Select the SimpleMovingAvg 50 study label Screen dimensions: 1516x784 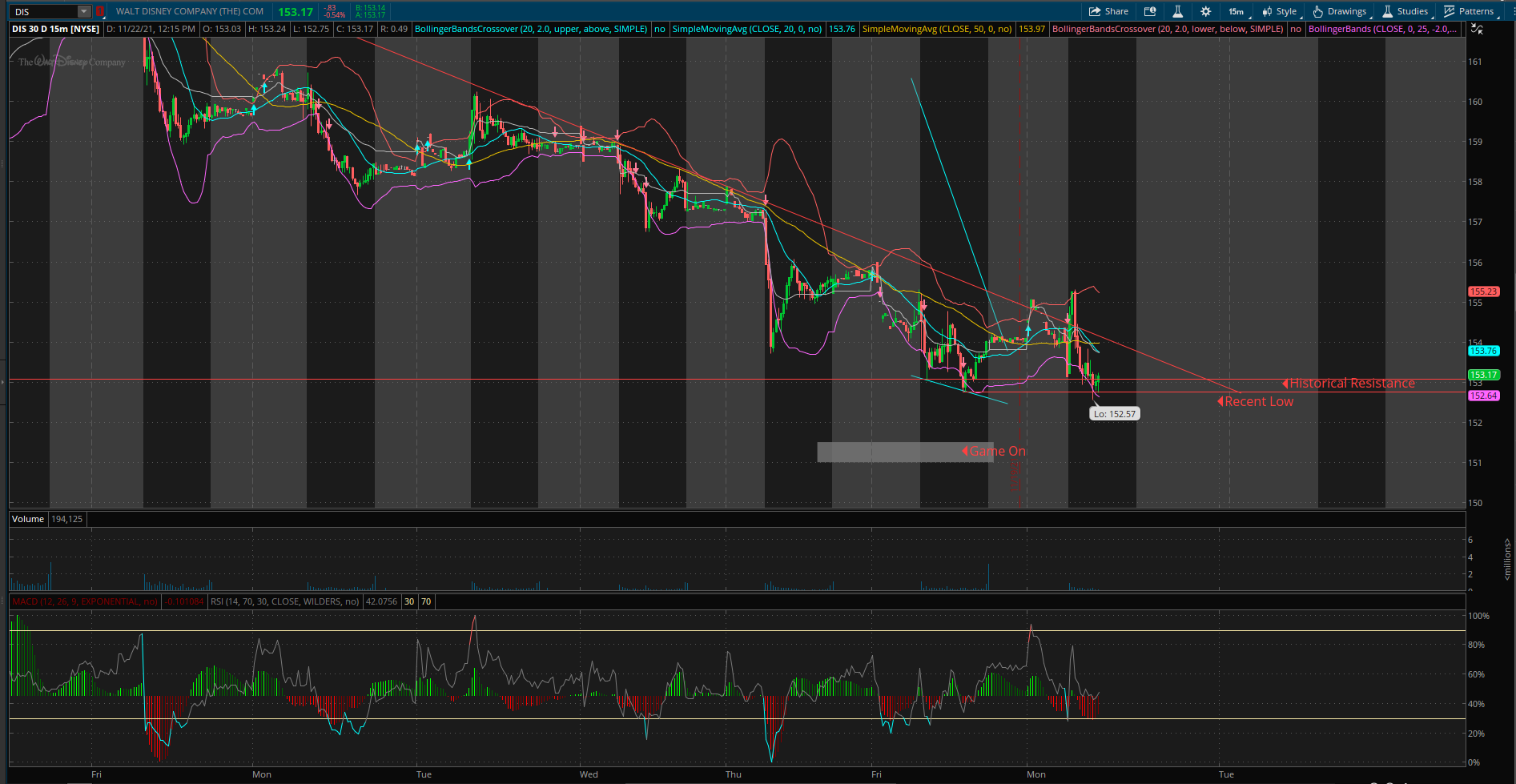click(x=937, y=29)
